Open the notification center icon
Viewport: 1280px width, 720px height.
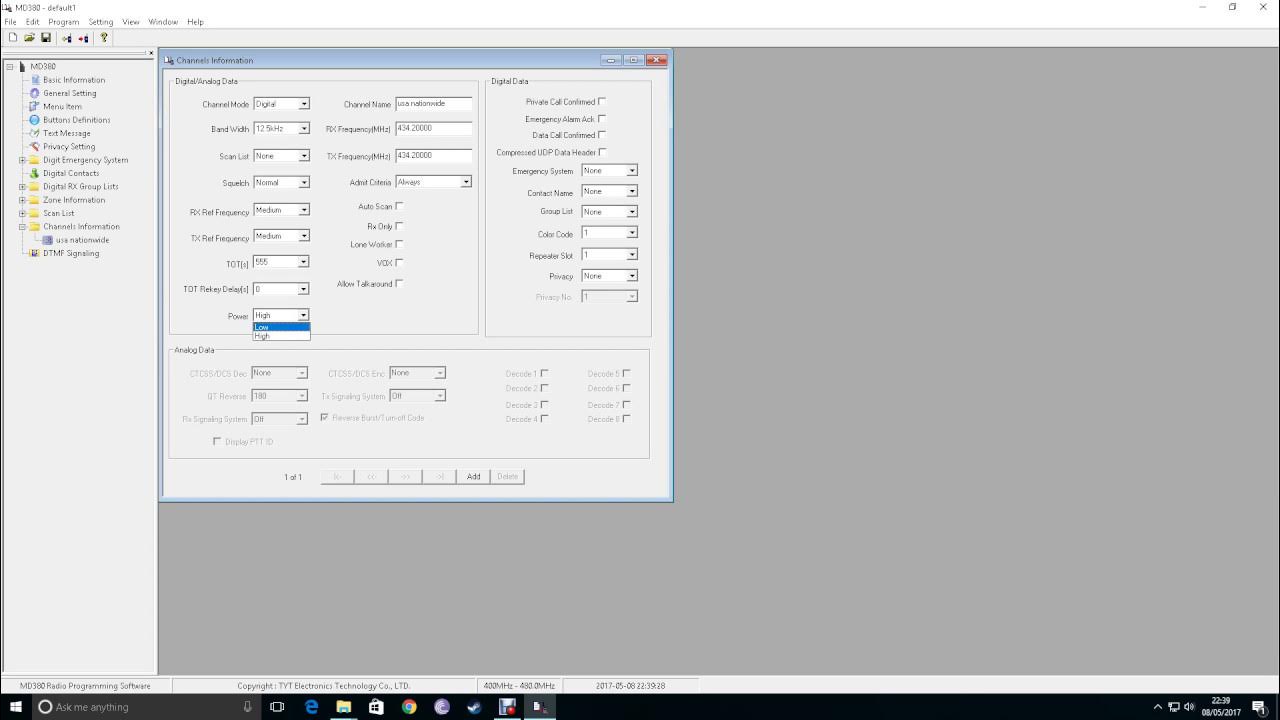tap(1259, 707)
